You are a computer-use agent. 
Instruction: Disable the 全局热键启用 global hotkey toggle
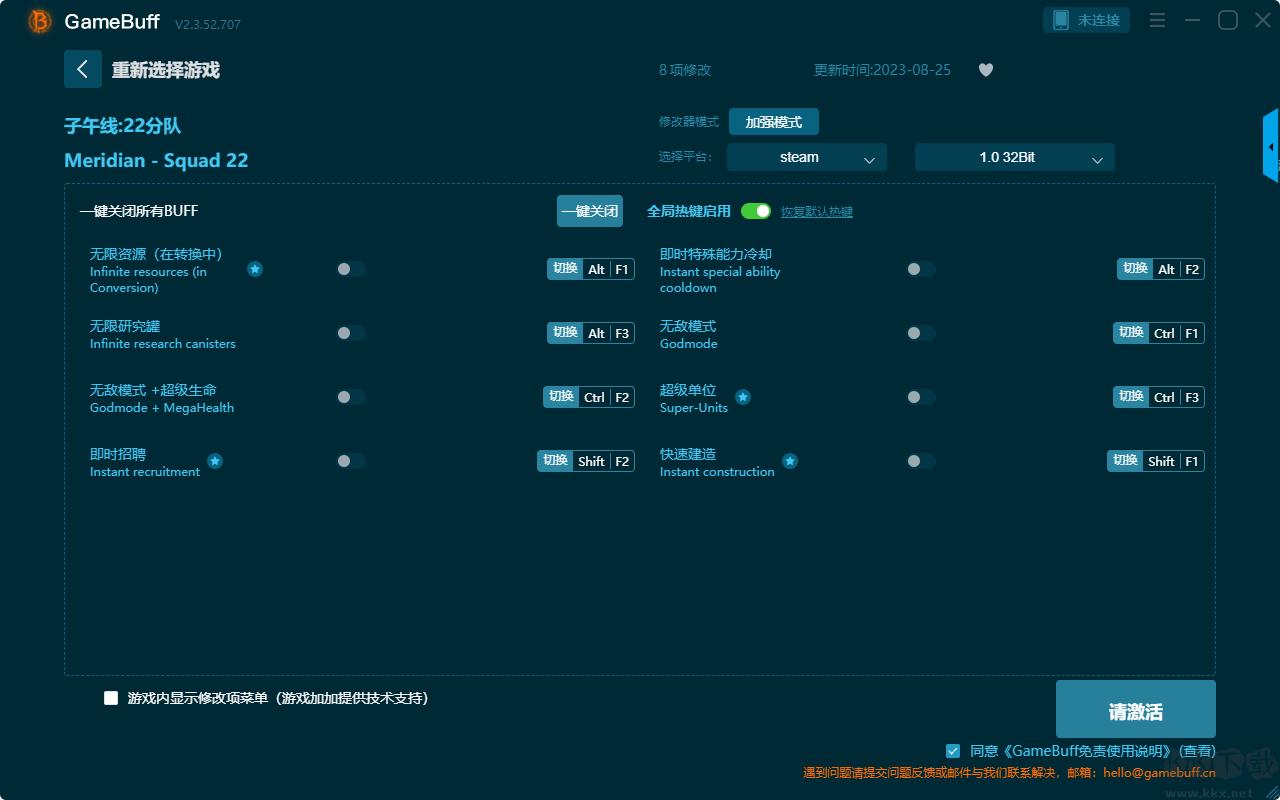(756, 211)
